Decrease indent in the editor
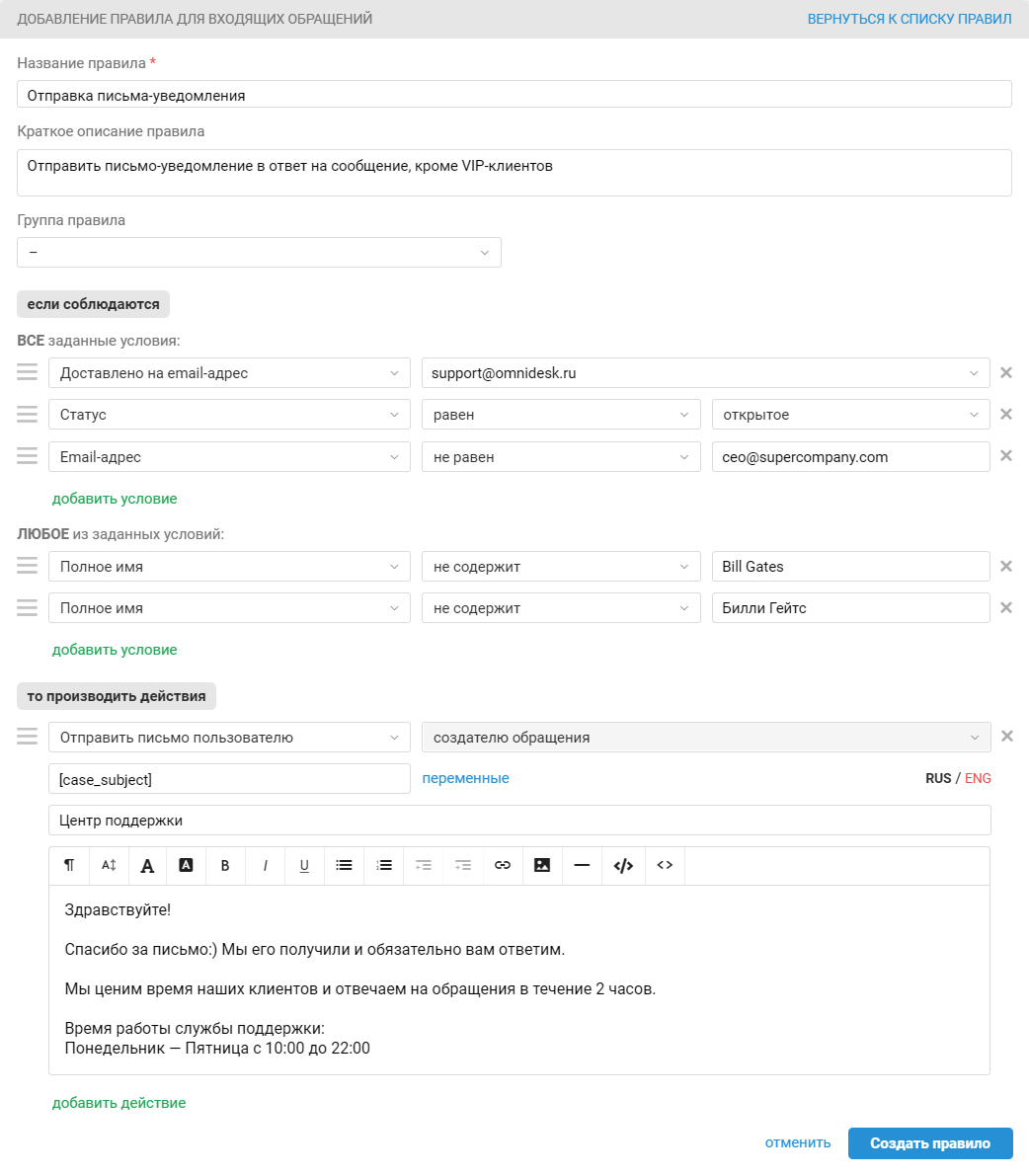This screenshot has height=1176, width=1029. (x=424, y=866)
